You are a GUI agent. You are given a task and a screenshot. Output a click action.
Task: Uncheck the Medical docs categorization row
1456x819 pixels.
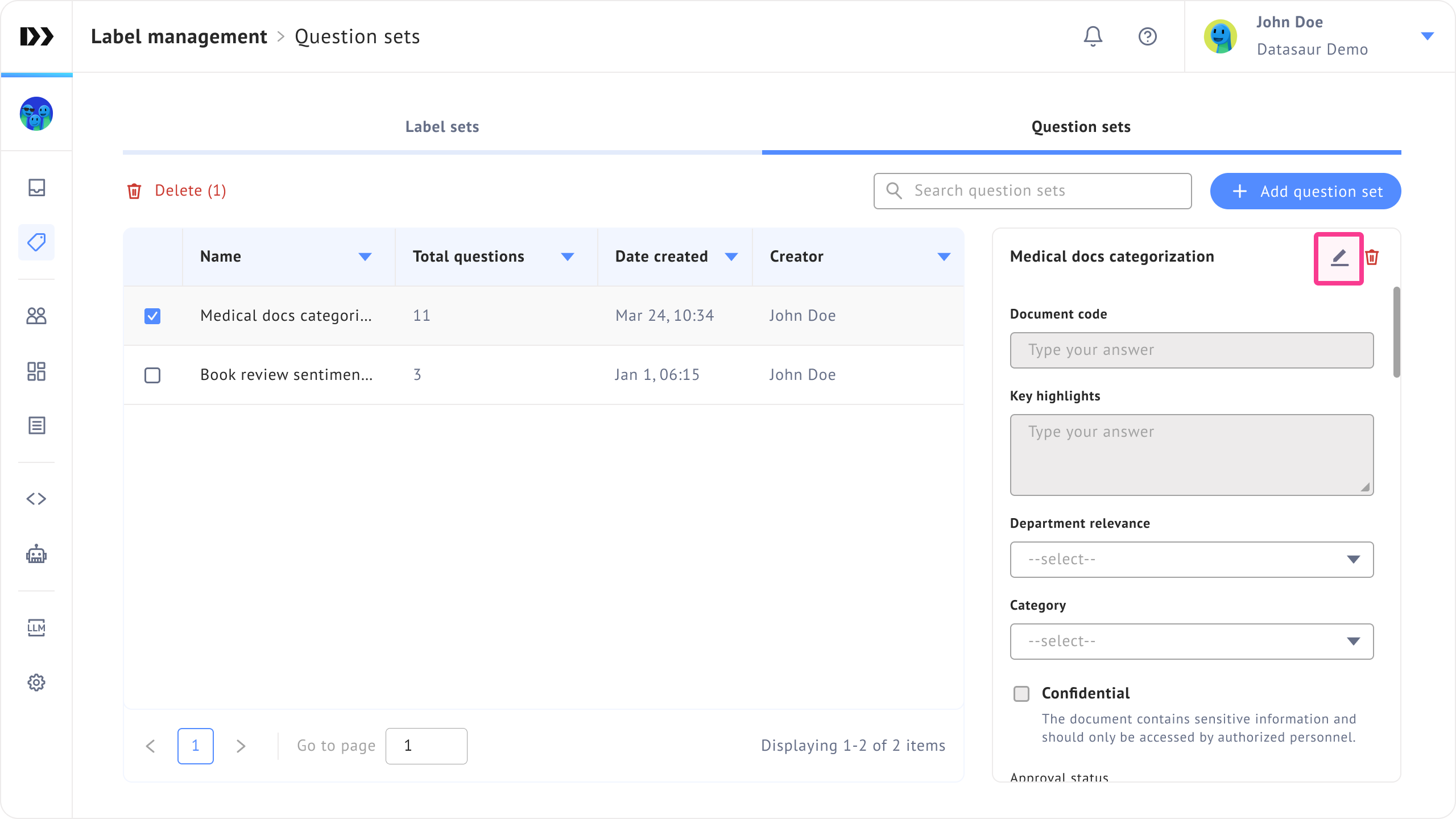152,316
